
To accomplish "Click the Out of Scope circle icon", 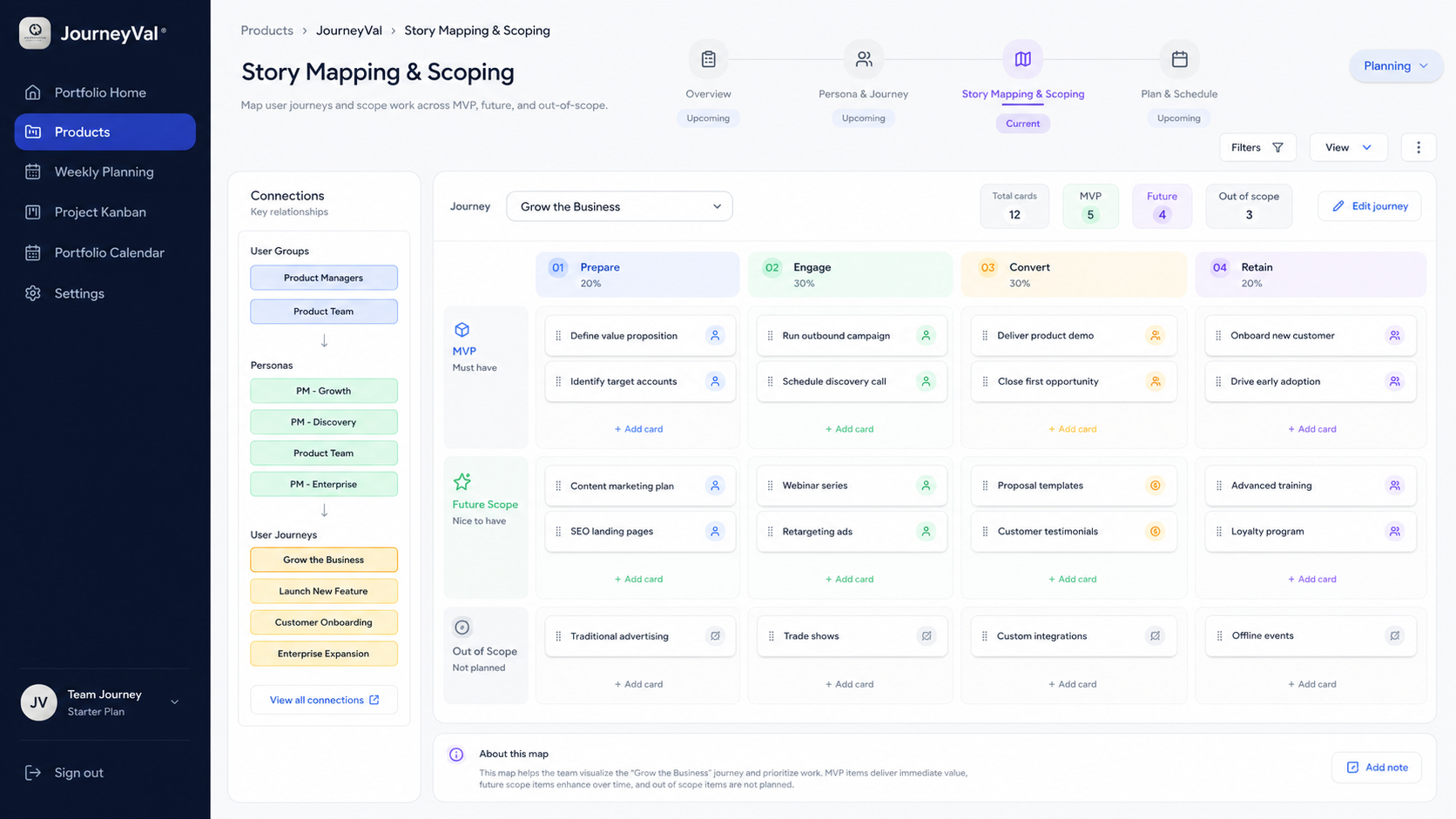I will tap(462, 628).
